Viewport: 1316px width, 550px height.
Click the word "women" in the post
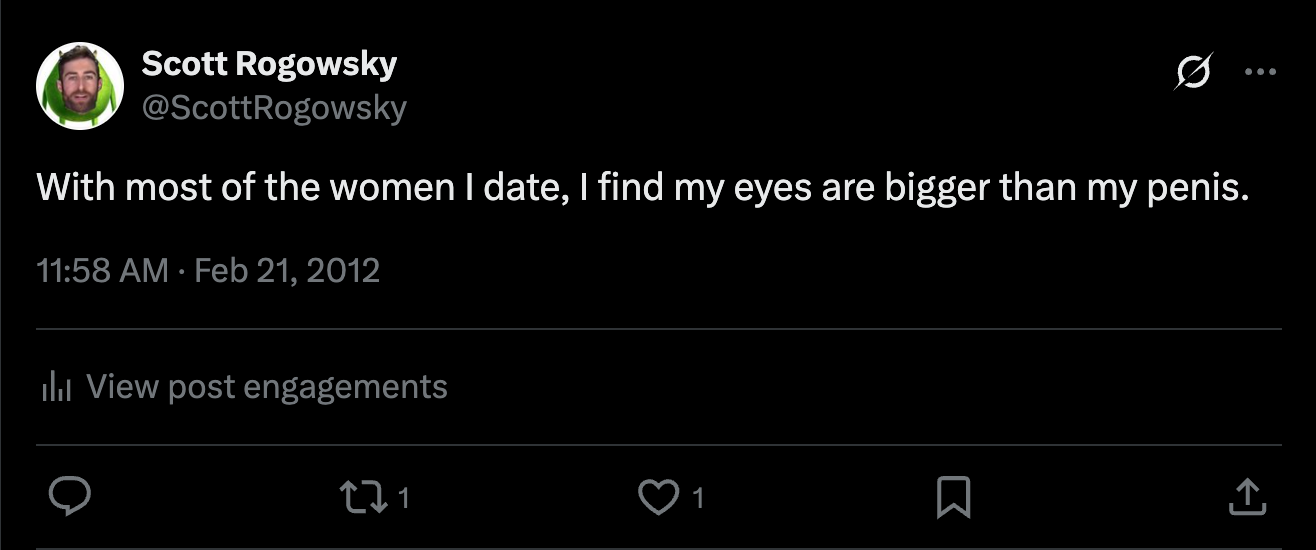point(376,188)
